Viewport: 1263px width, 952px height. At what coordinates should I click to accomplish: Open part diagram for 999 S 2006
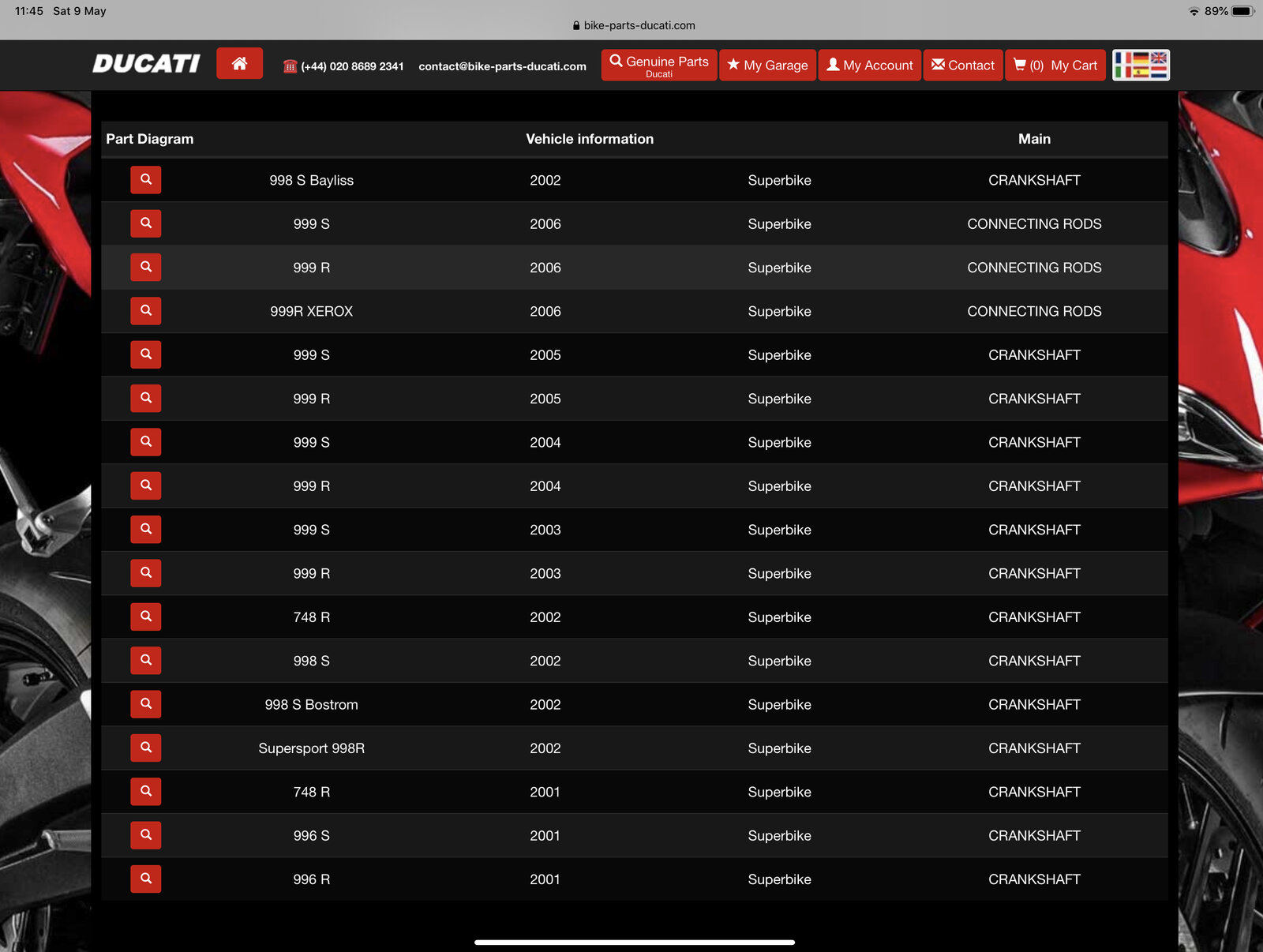(x=146, y=223)
